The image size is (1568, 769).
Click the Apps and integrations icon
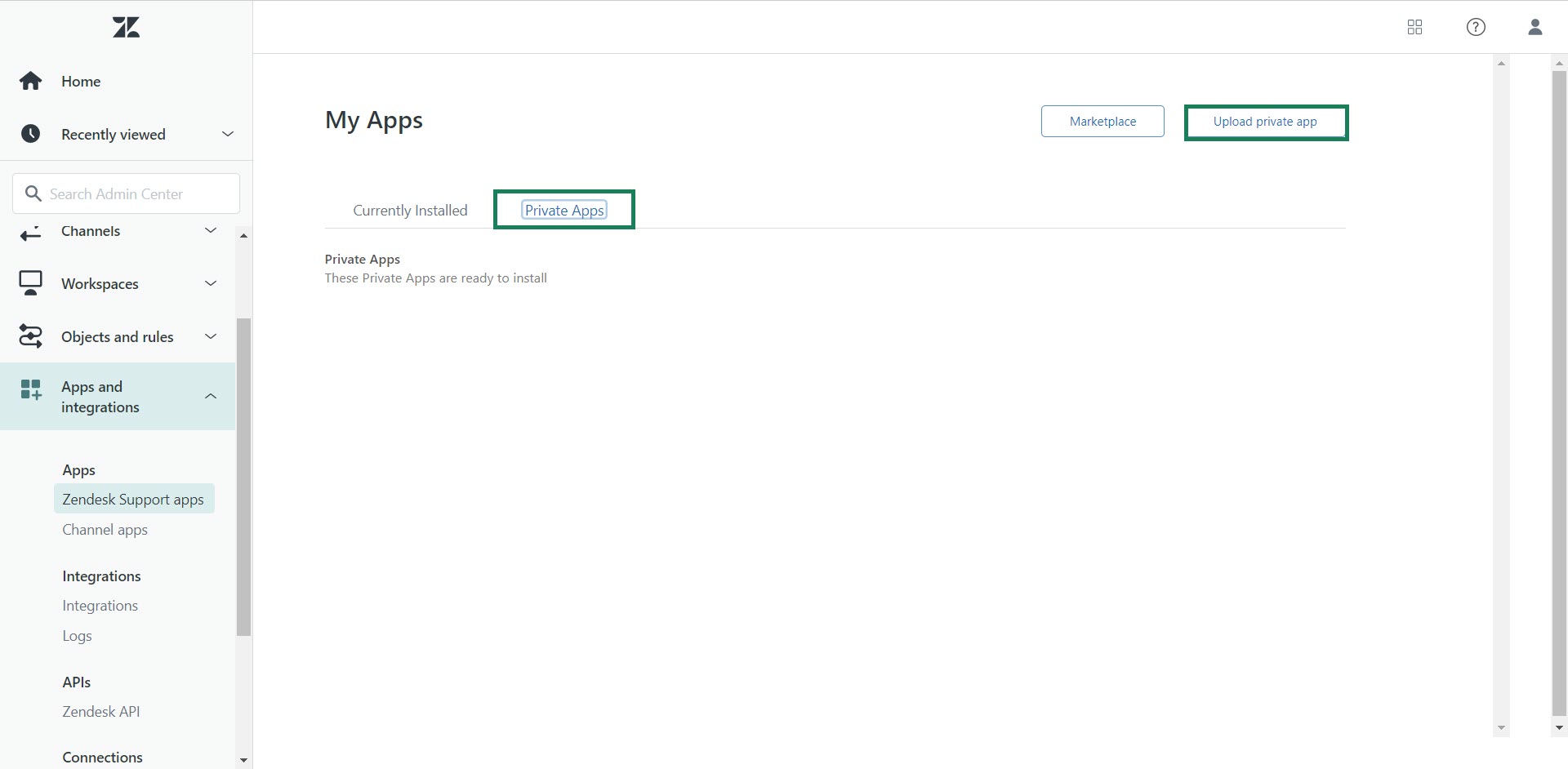click(31, 390)
